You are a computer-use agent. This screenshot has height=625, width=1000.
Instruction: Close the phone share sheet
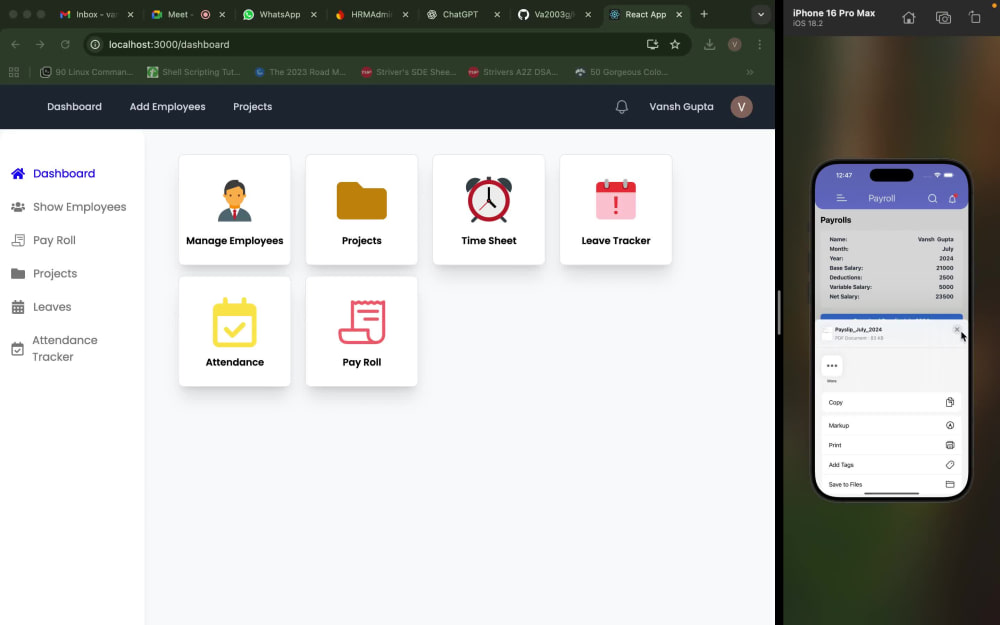pos(957,330)
